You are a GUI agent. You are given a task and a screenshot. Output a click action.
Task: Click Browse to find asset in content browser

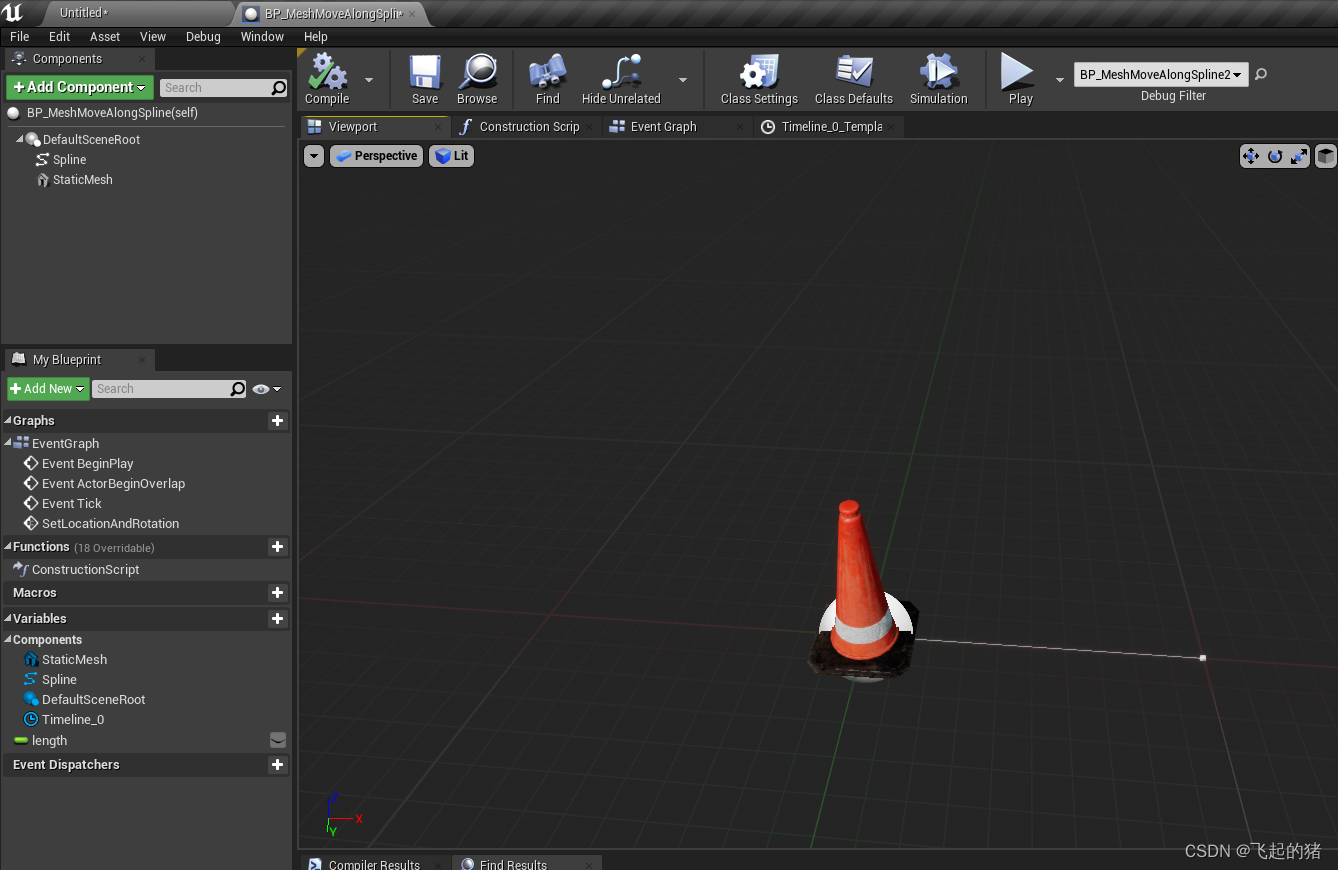[477, 74]
